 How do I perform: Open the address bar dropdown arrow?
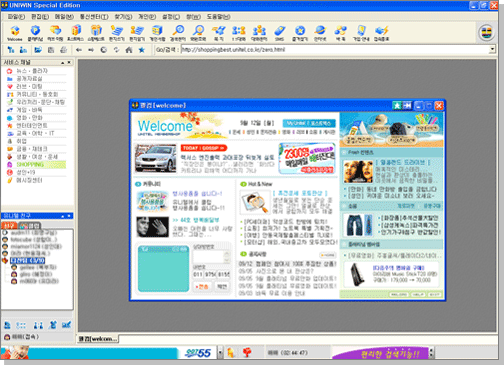tap(492, 50)
